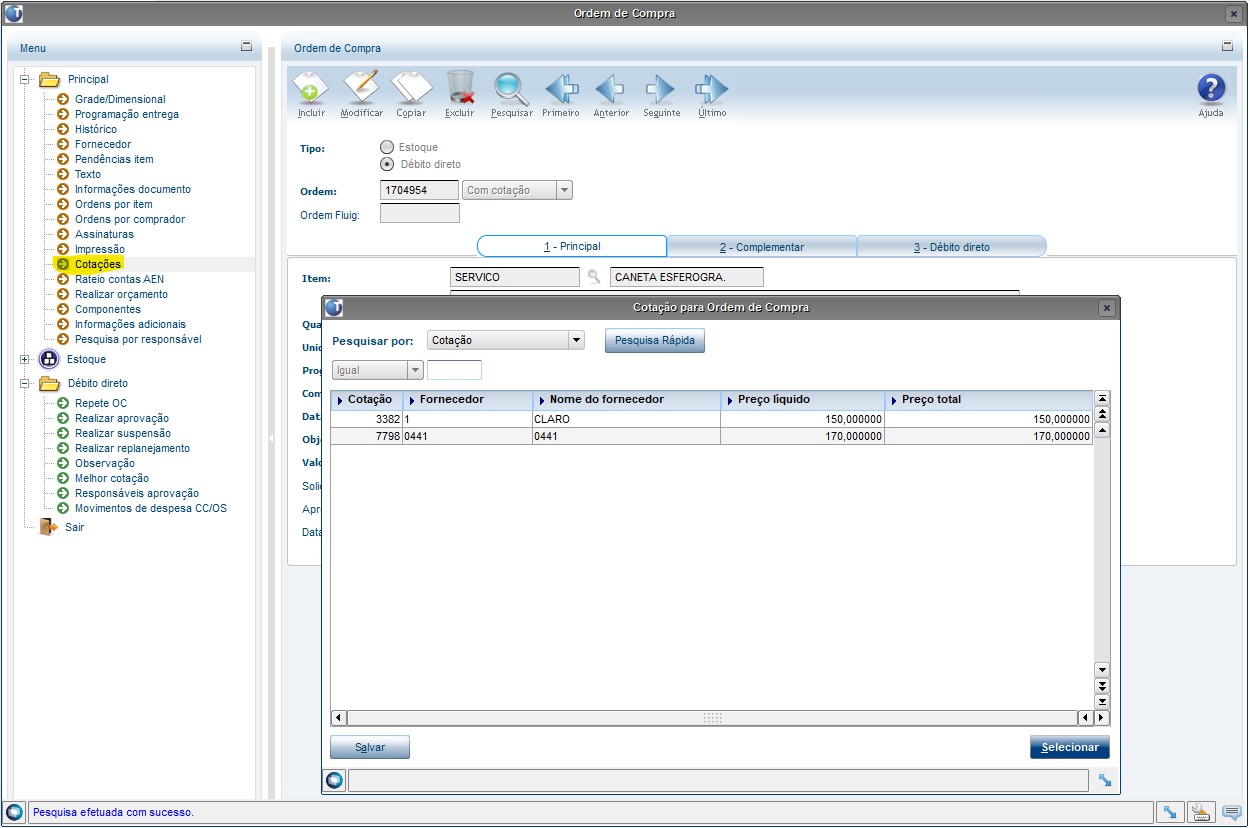
Task: Click the Estoque module icon
Action: coord(49,359)
